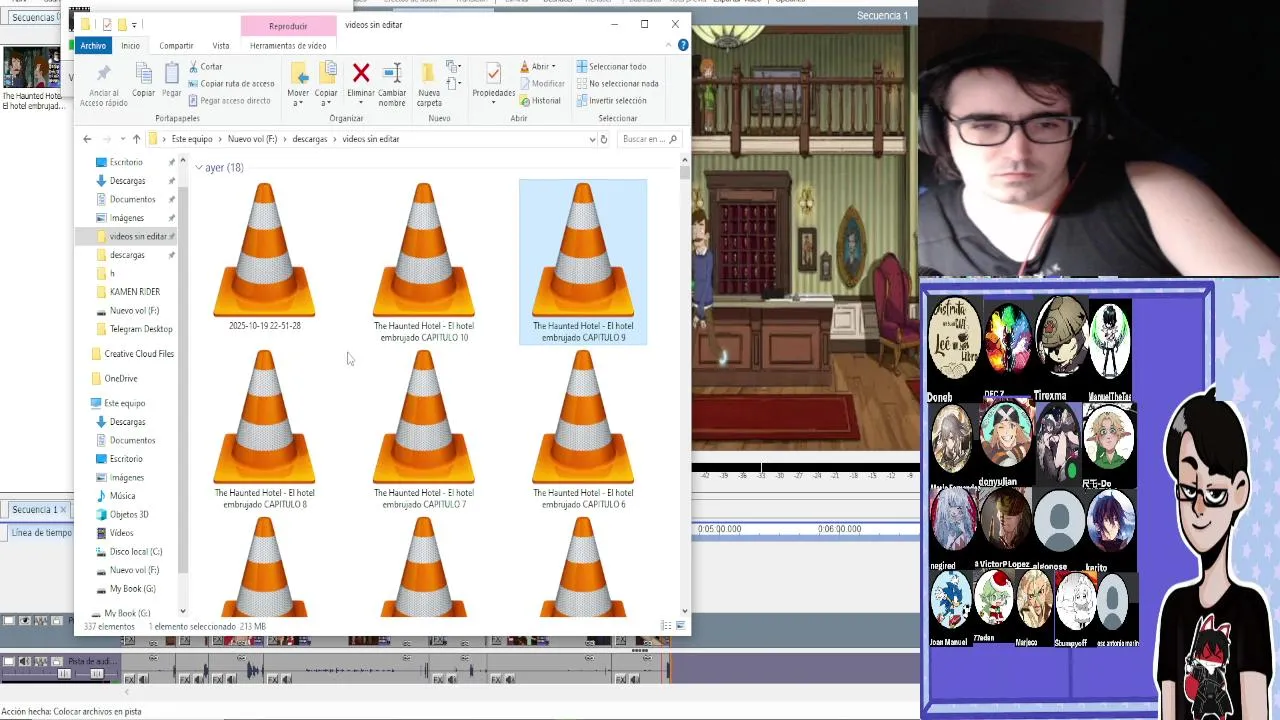
Task: Switch to the Vista ribbon tab
Action: 221,45
